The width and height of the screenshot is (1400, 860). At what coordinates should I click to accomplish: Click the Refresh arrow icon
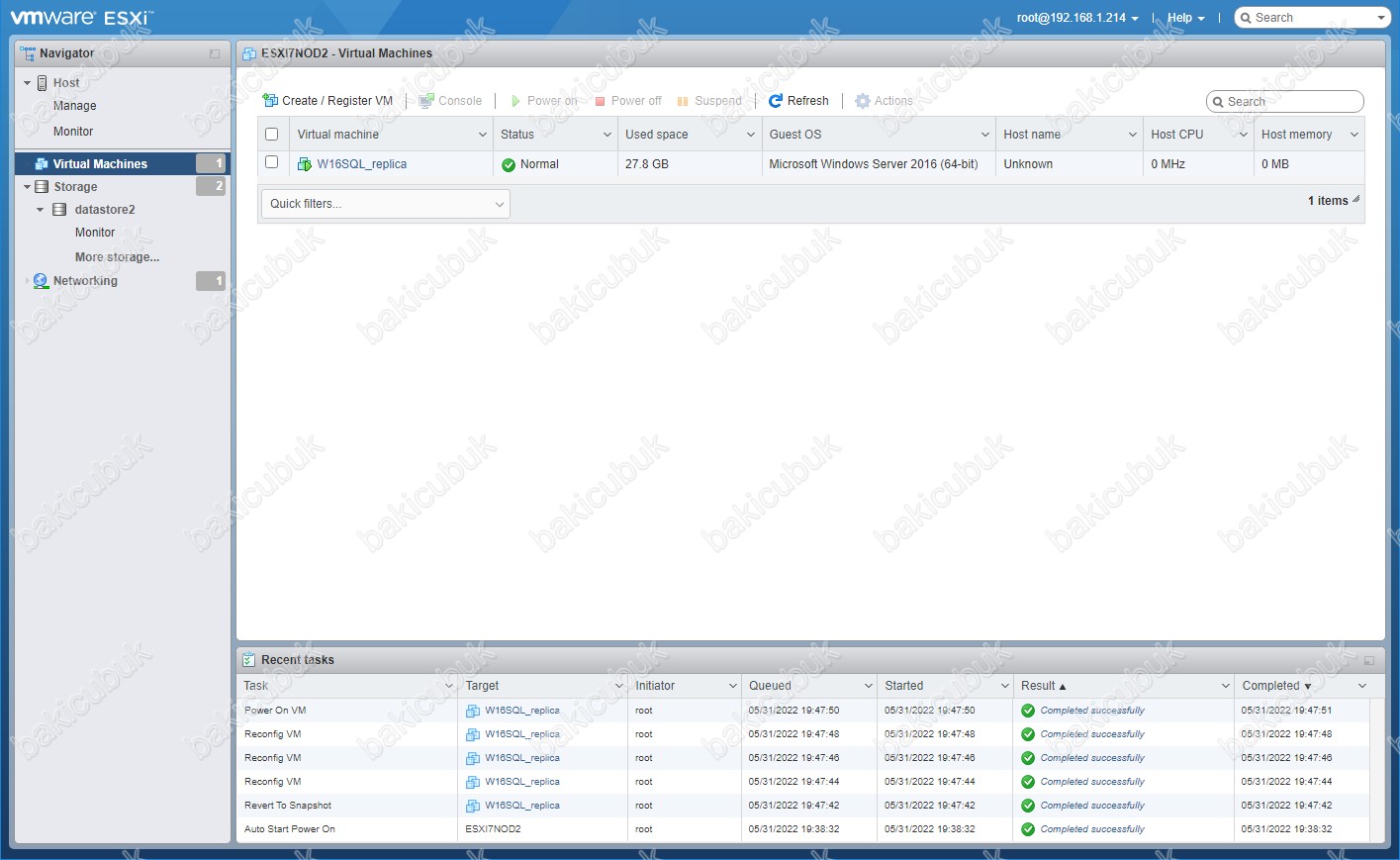776,101
